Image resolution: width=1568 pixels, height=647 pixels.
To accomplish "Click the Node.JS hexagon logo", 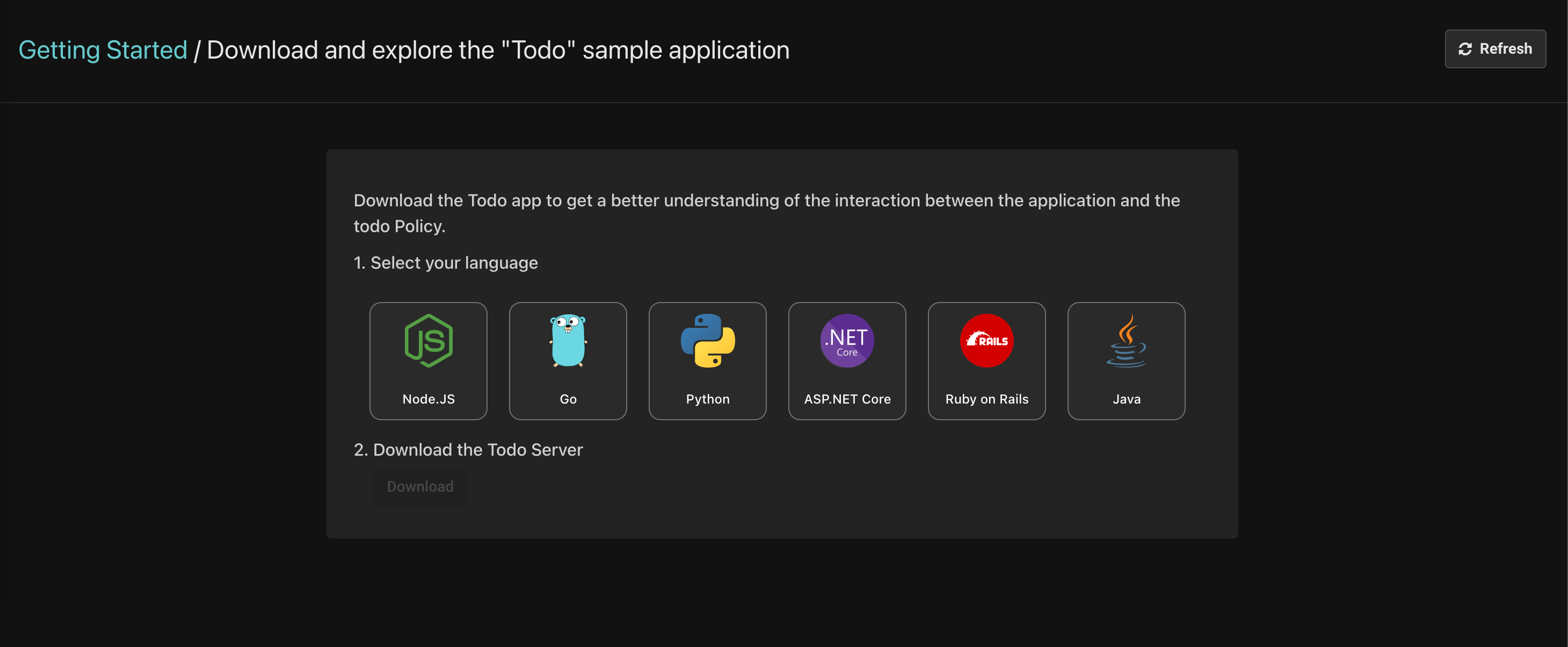I will click(x=429, y=341).
